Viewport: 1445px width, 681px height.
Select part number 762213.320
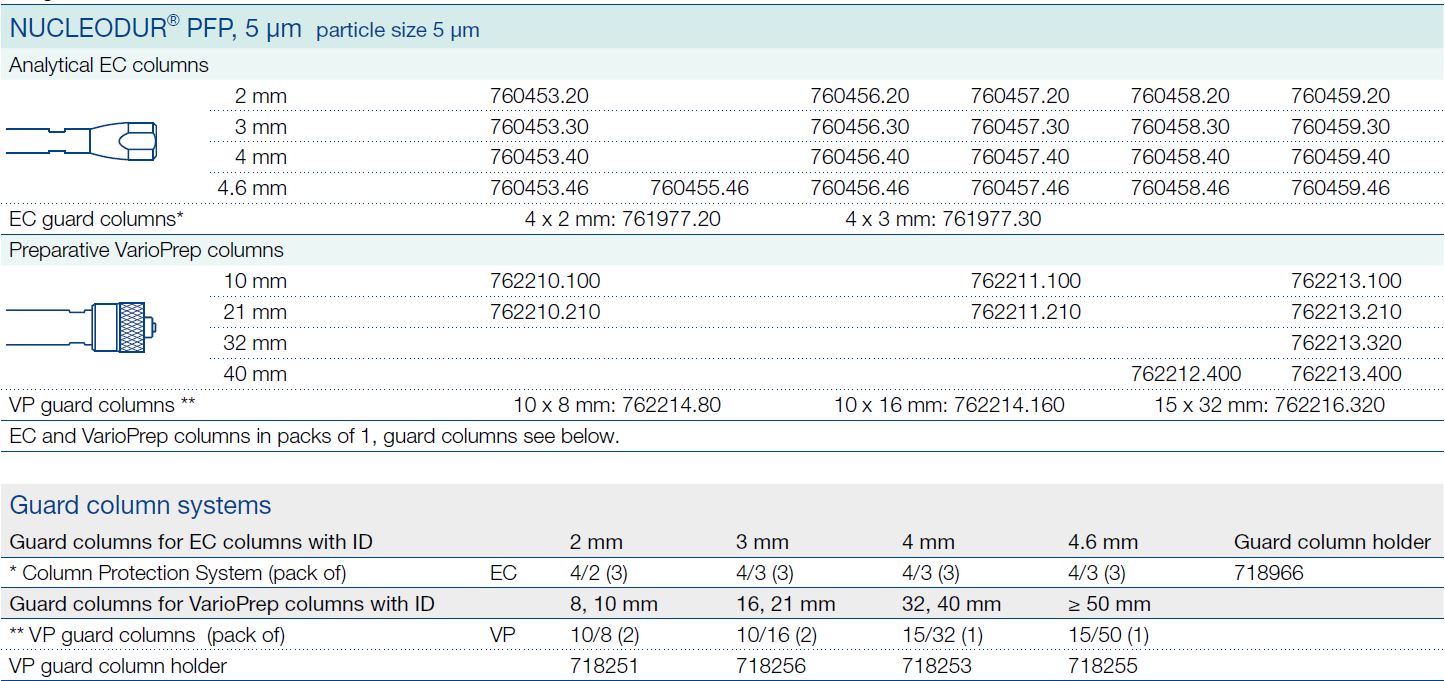point(1346,343)
